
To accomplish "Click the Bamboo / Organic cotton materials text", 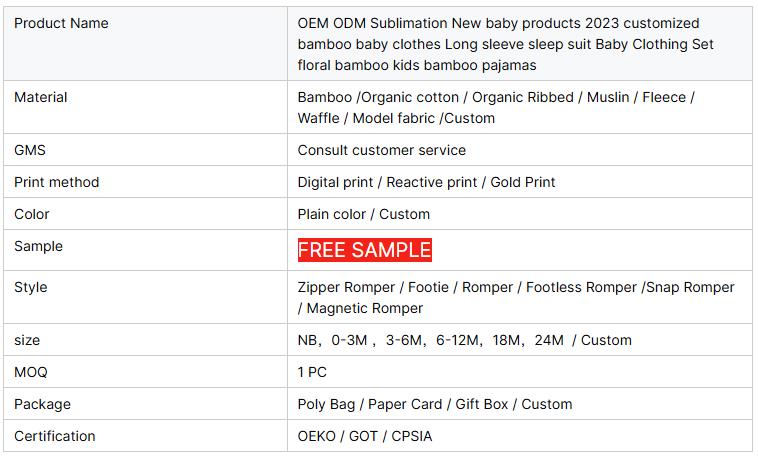I will [495, 107].
